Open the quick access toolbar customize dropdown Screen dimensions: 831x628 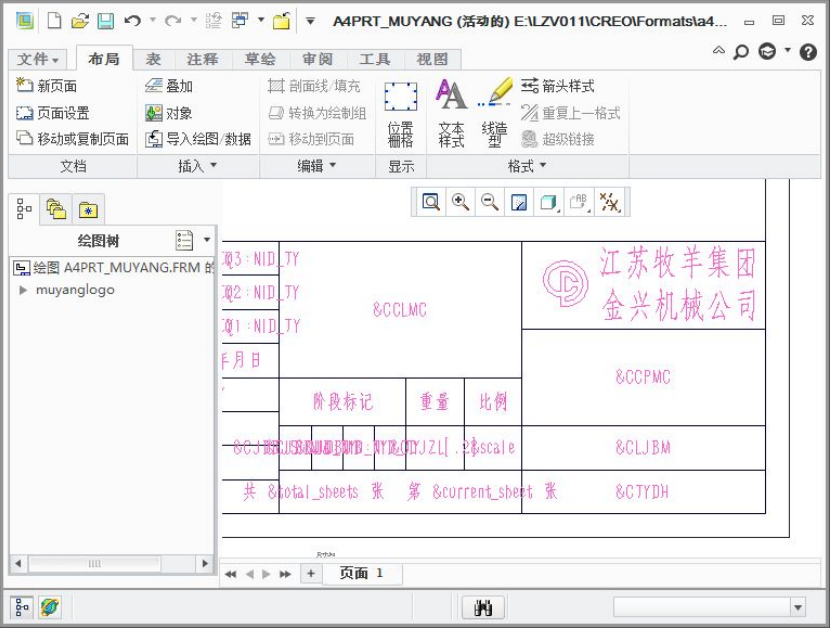point(311,21)
